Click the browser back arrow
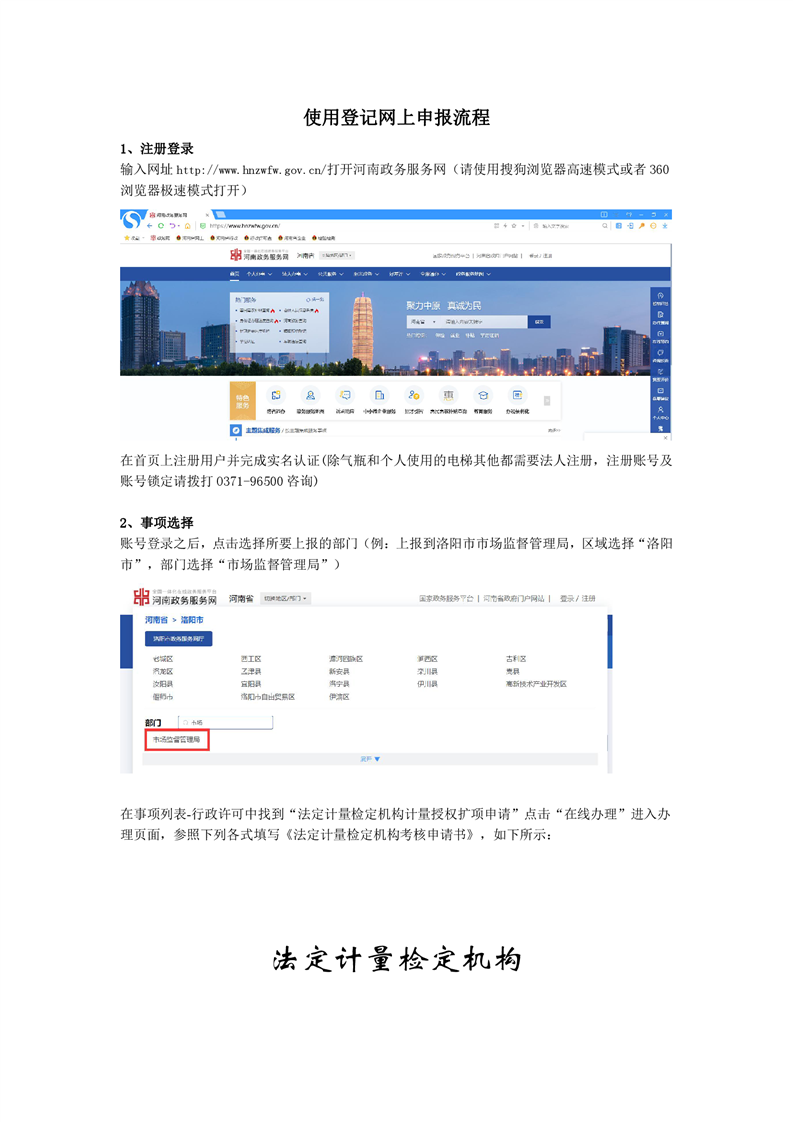Screen dimensions: 793x1122 [150, 225]
